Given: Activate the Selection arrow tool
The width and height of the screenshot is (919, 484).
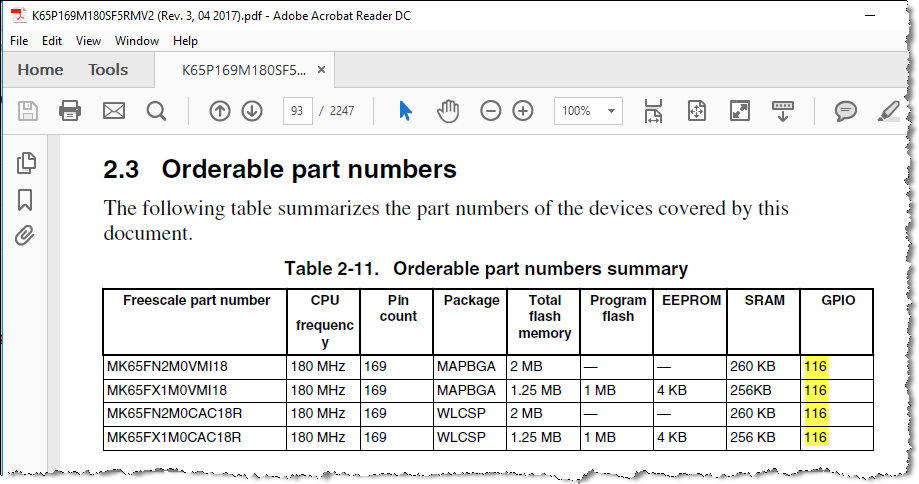Looking at the screenshot, I should (405, 111).
